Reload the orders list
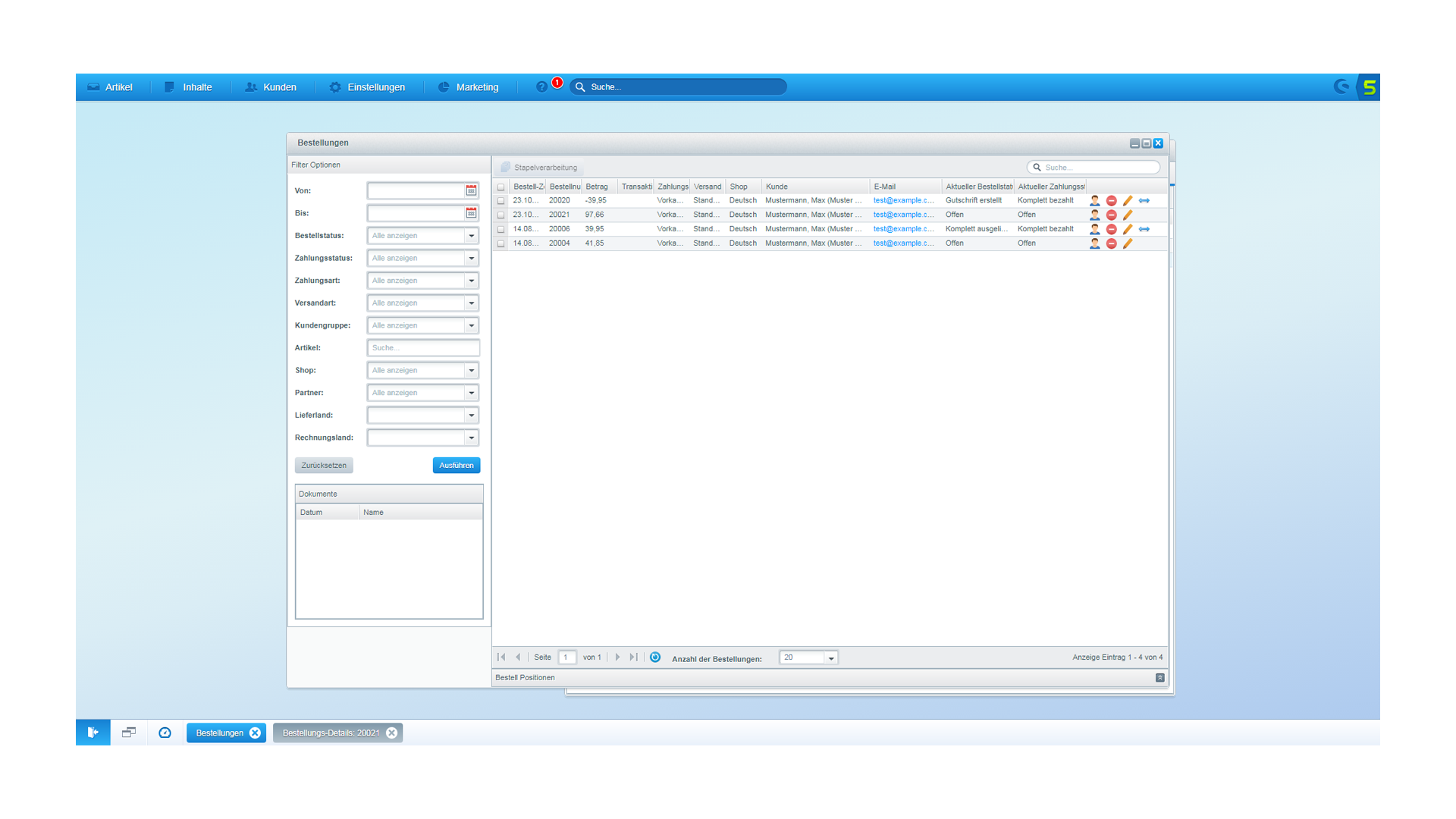Image resolution: width=1456 pixels, height=819 pixels. [x=655, y=657]
